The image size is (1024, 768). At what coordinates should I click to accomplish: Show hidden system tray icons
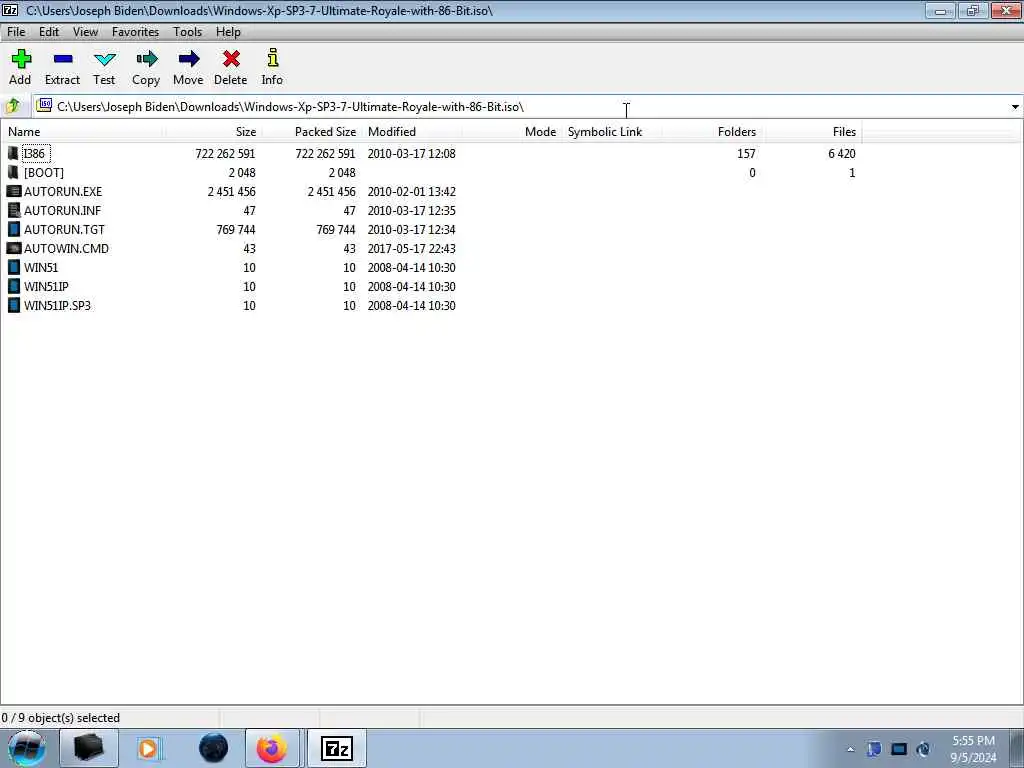850,749
